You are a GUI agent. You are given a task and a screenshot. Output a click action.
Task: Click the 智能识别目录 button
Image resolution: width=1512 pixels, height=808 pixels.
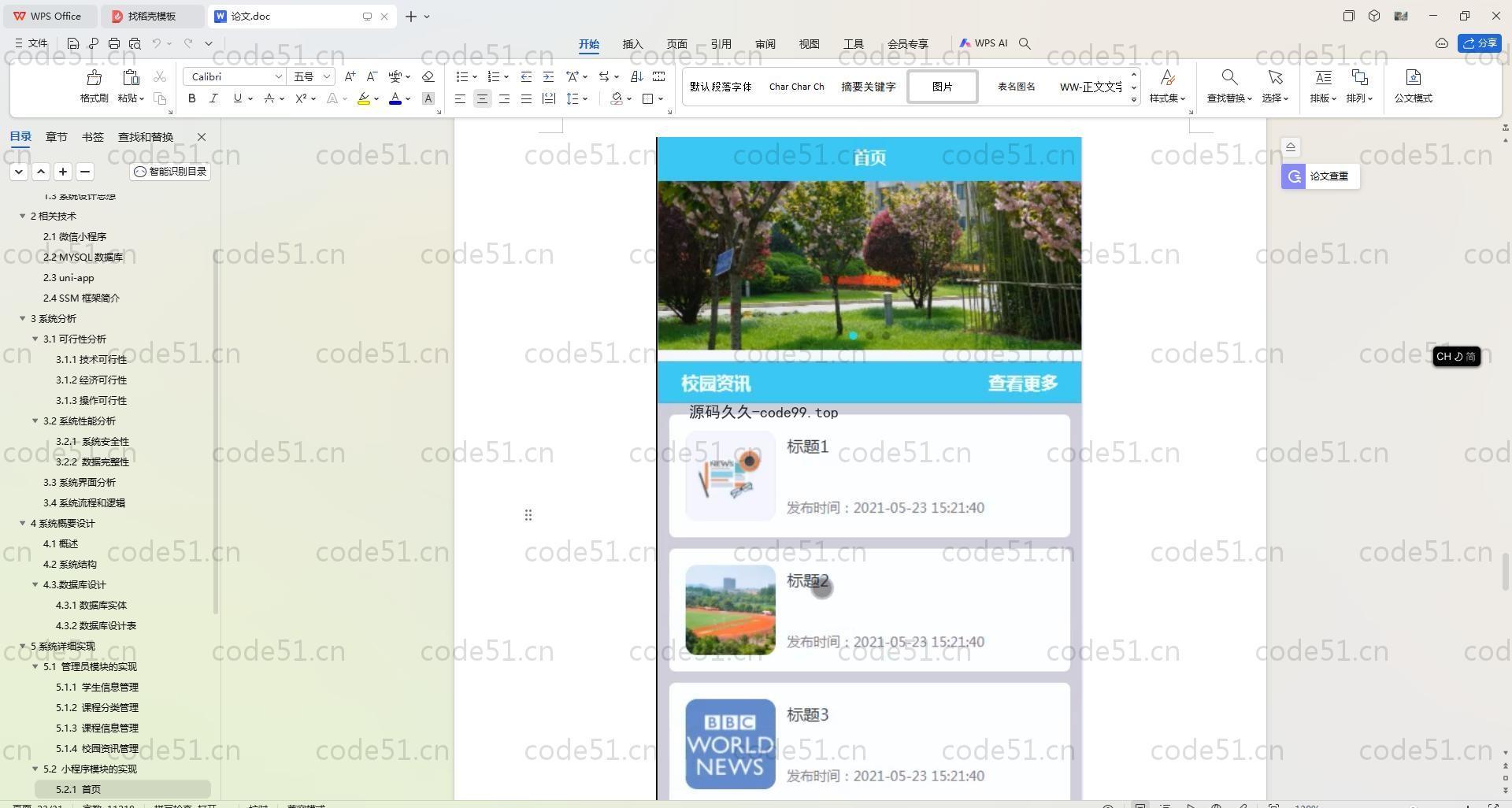[x=170, y=171]
